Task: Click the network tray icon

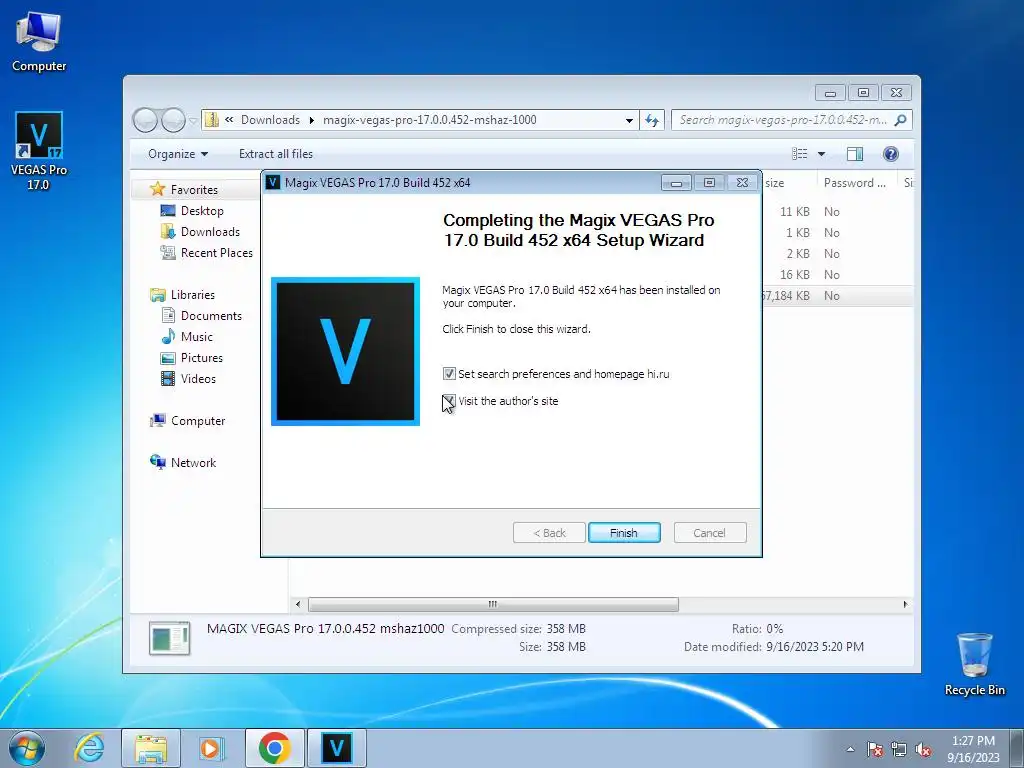Action: [899, 750]
